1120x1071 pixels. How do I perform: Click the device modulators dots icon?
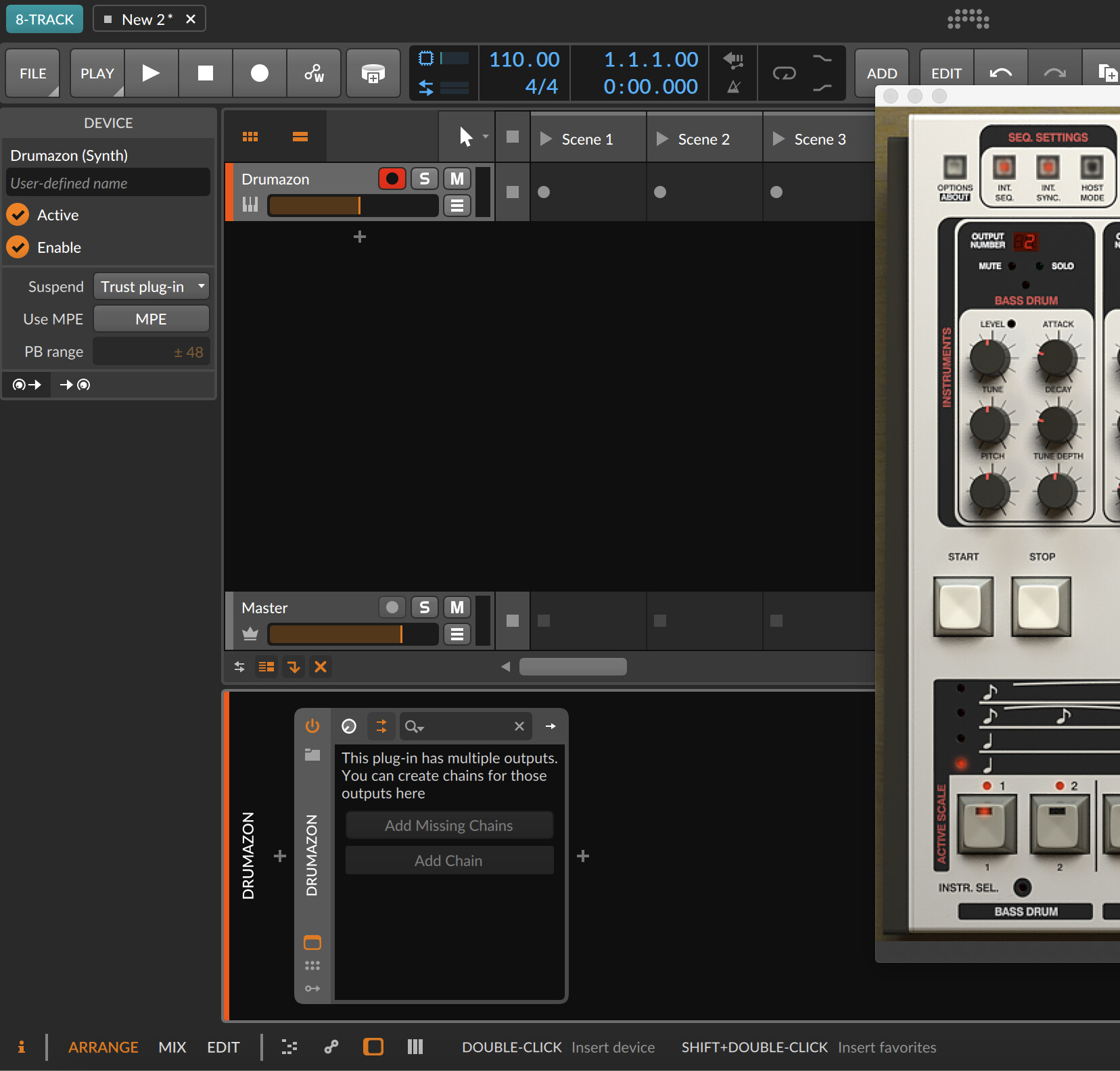tap(312, 966)
